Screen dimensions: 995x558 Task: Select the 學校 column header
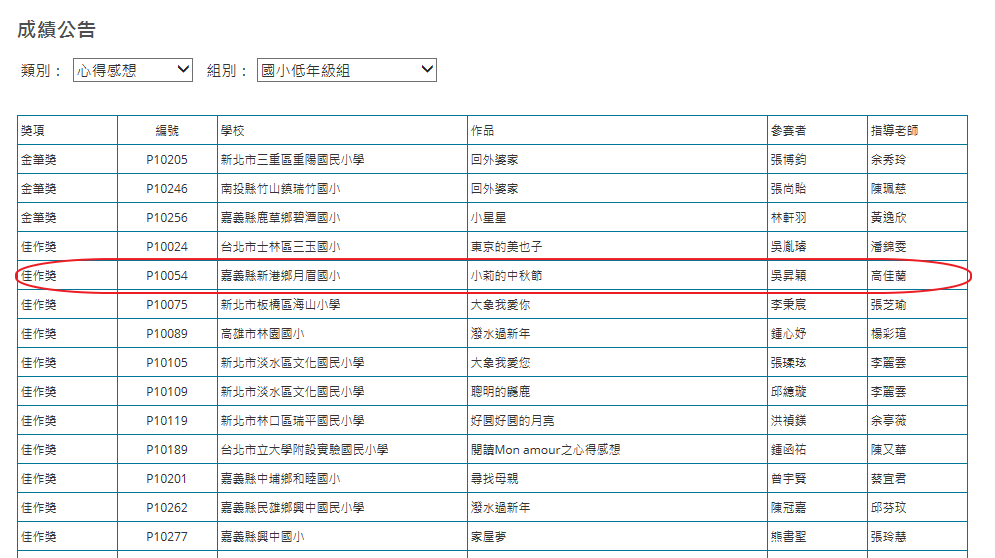coord(232,130)
